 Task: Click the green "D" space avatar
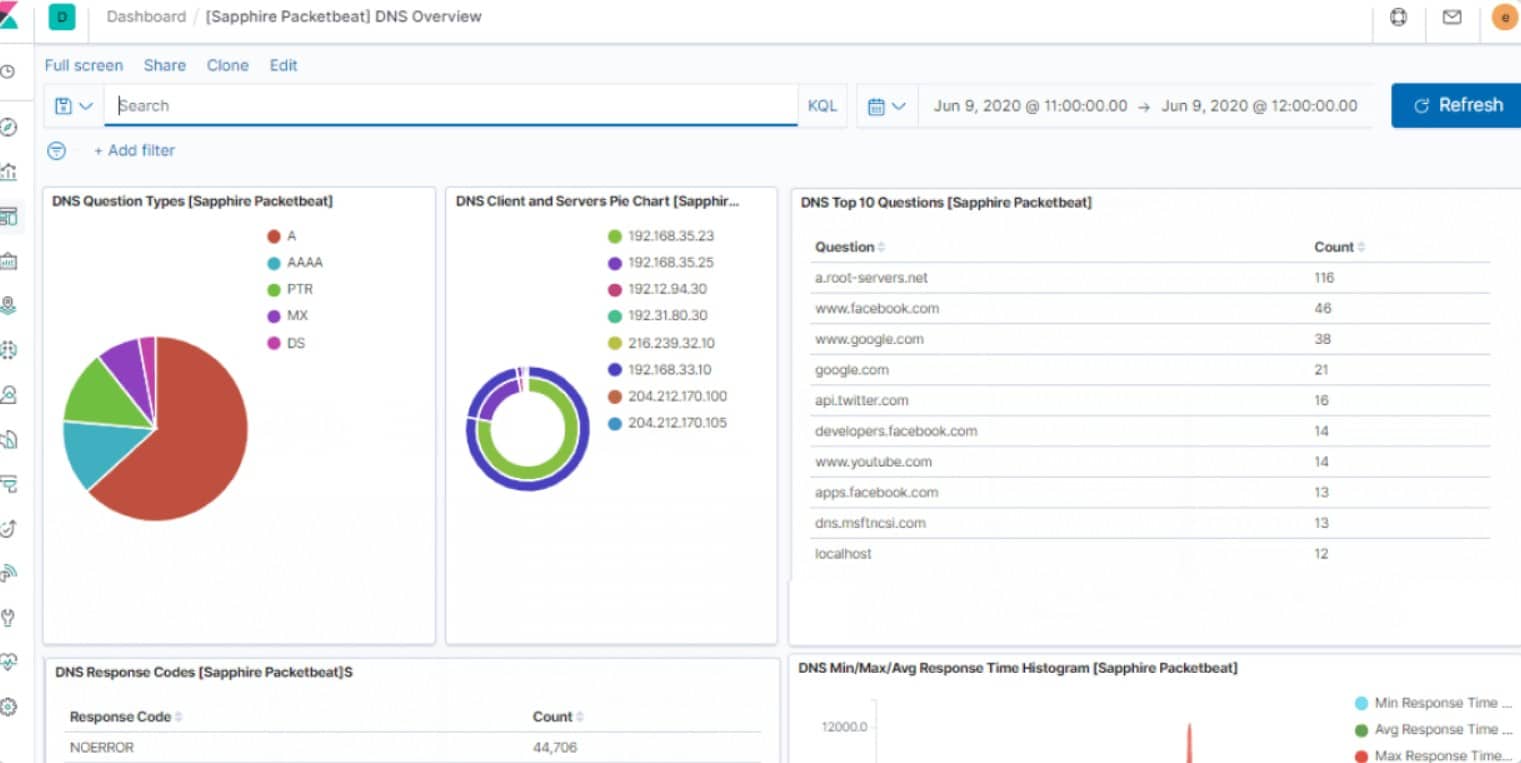(x=62, y=17)
